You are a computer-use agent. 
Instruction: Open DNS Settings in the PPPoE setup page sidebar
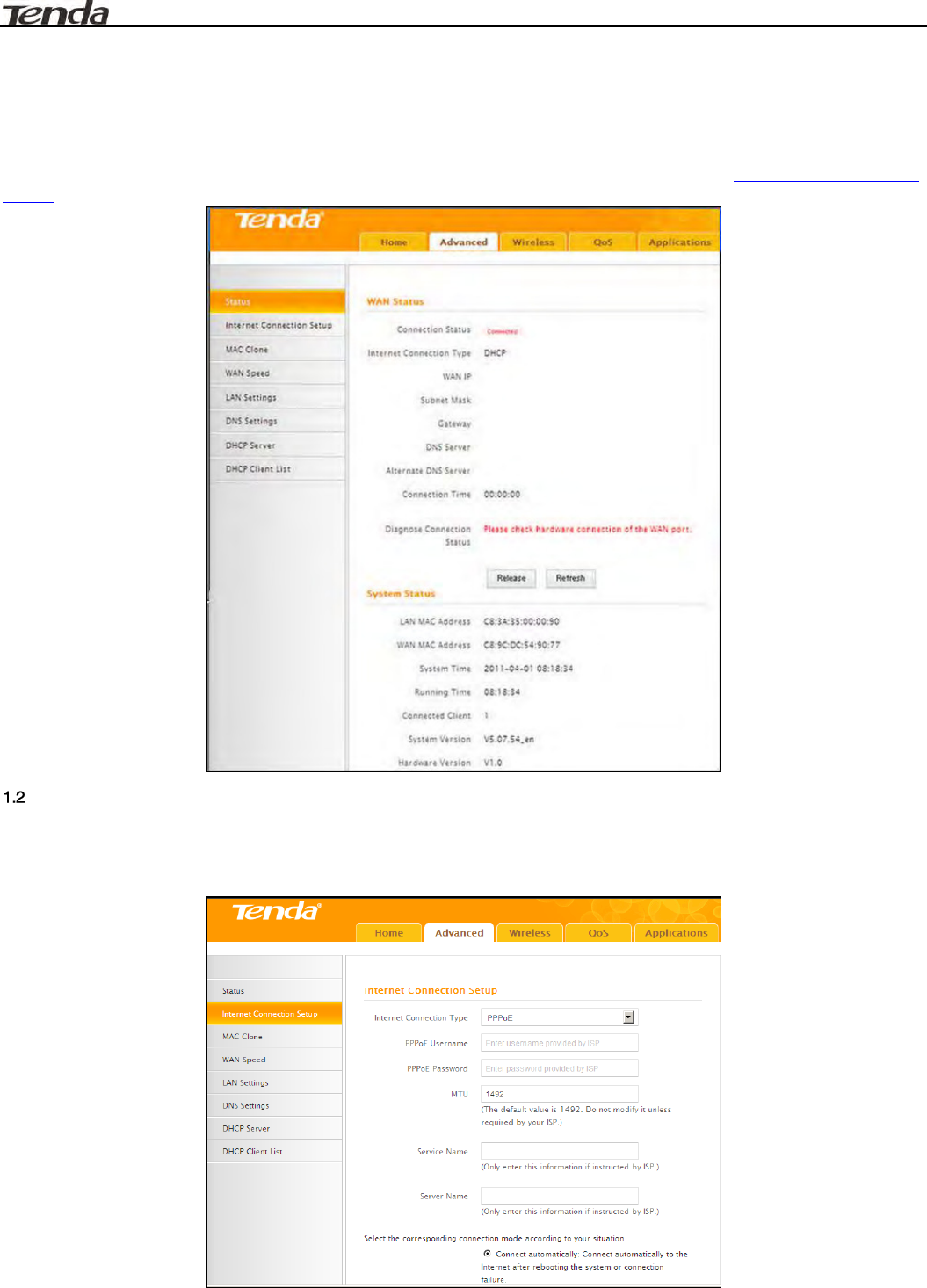coord(275,1105)
